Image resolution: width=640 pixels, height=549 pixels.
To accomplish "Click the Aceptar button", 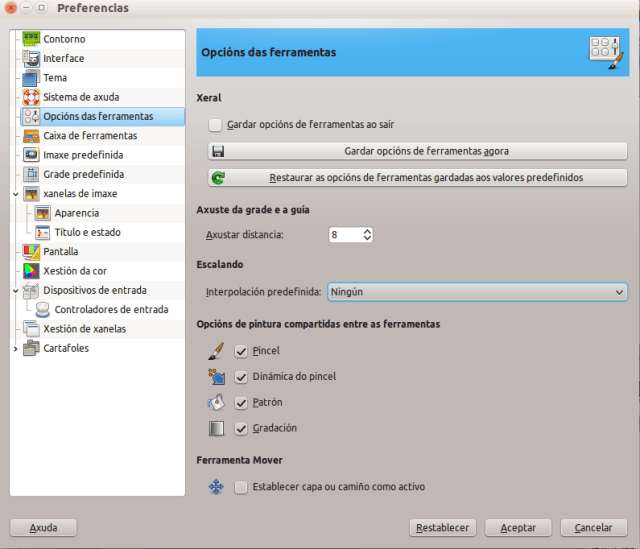I will click(x=518, y=528).
